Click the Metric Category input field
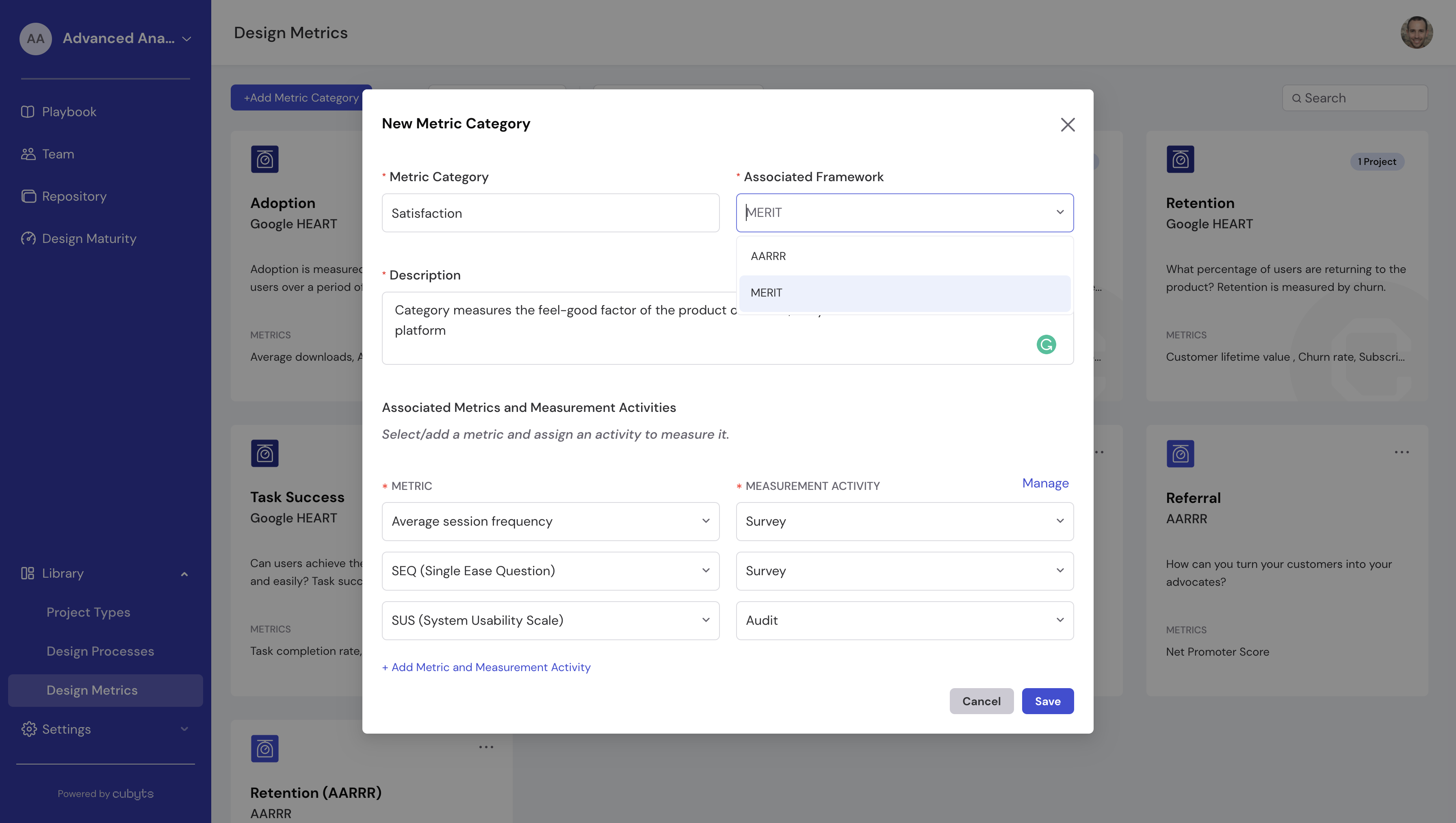The width and height of the screenshot is (1456, 823). click(550, 213)
